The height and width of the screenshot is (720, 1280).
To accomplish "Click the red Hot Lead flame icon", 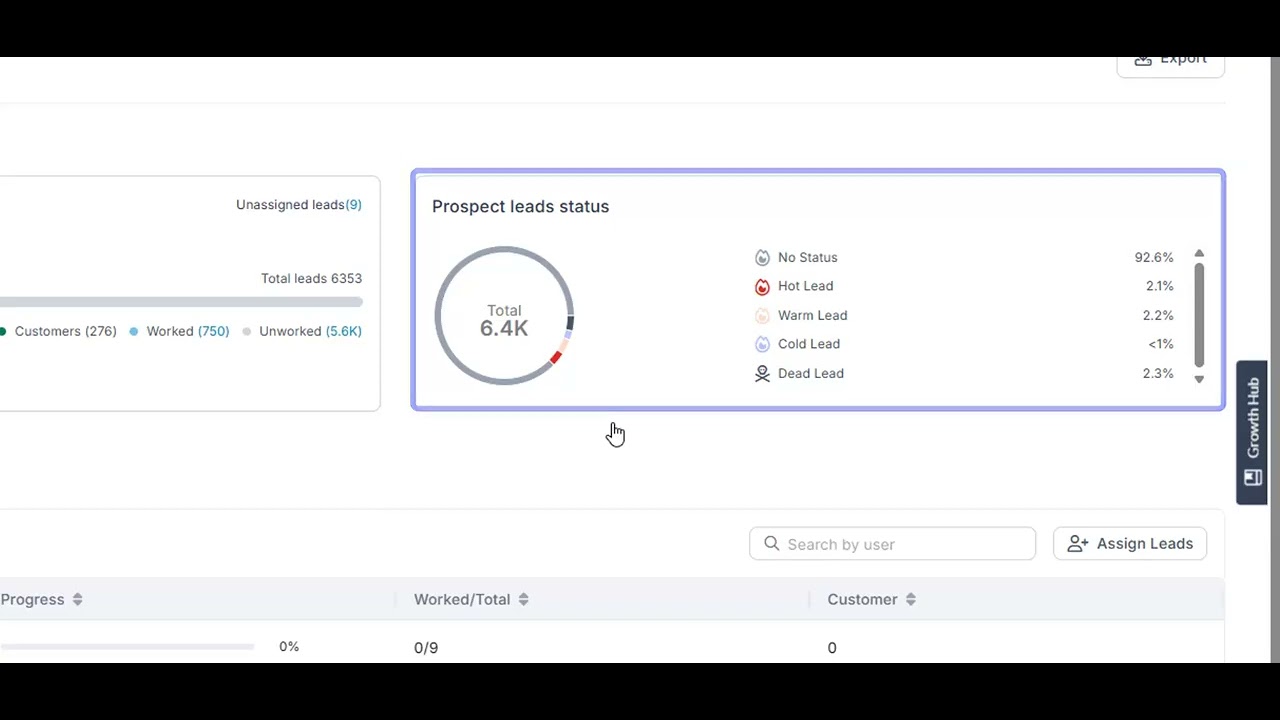I will tap(762, 287).
